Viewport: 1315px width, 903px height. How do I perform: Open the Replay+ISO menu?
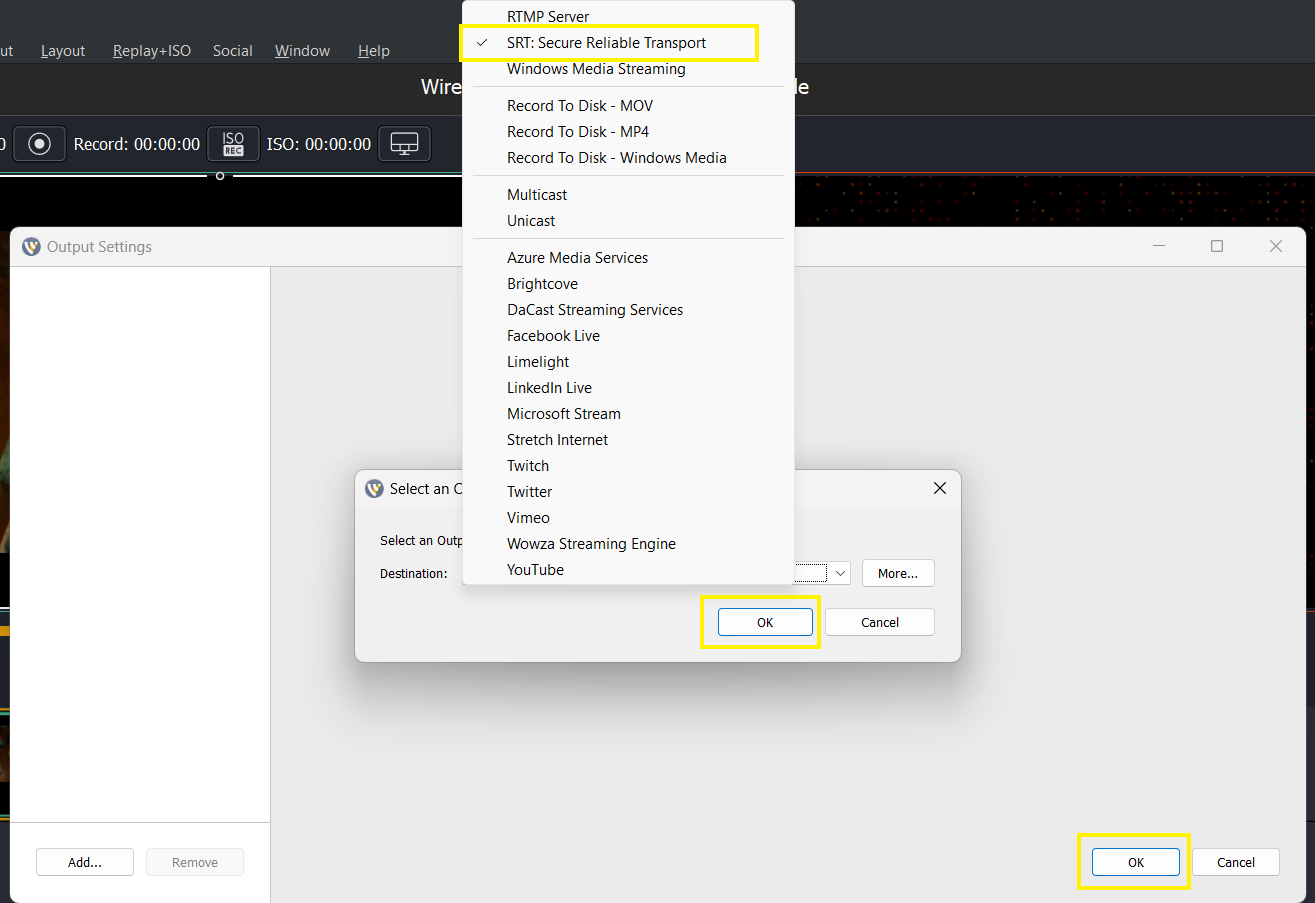click(x=152, y=51)
